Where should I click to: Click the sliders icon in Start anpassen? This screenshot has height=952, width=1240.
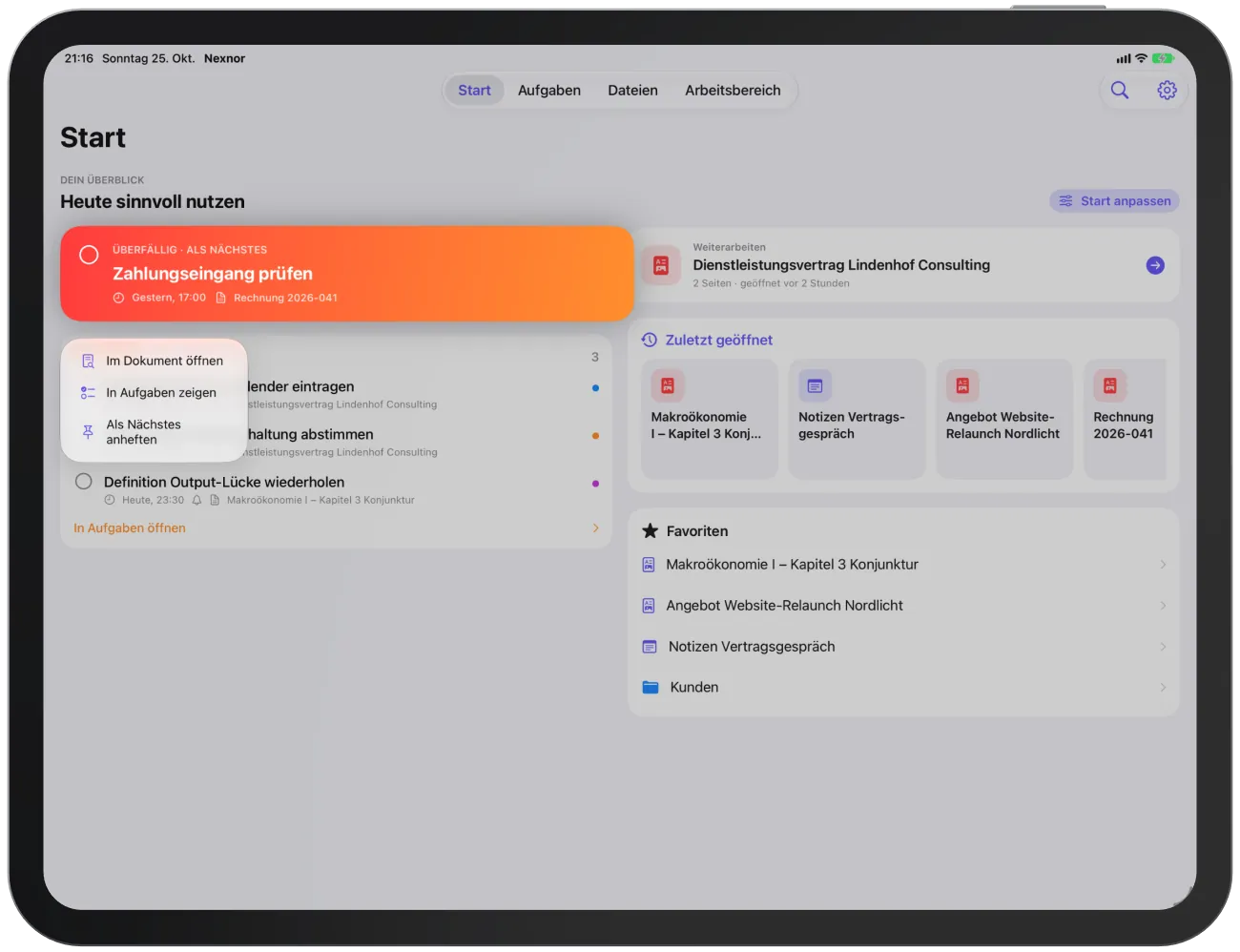click(1065, 201)
